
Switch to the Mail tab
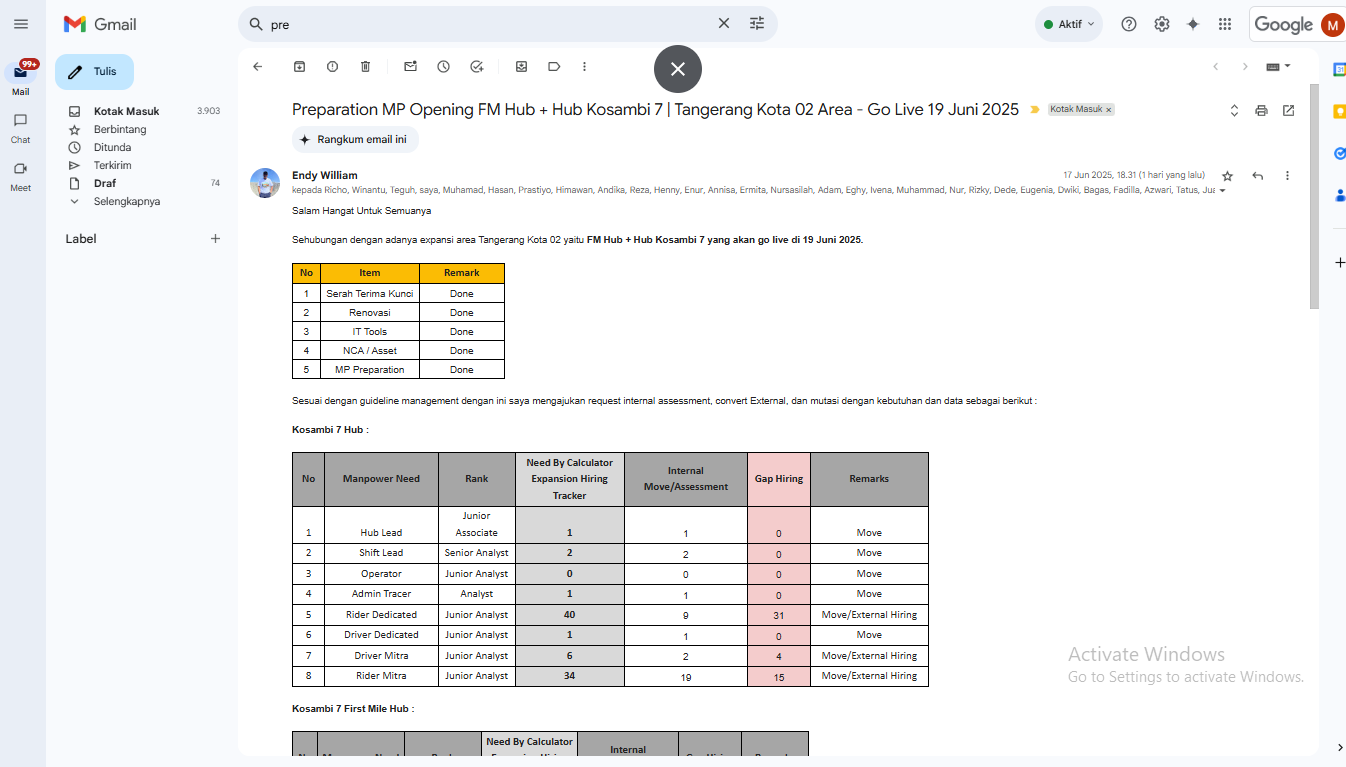[21, 79]
